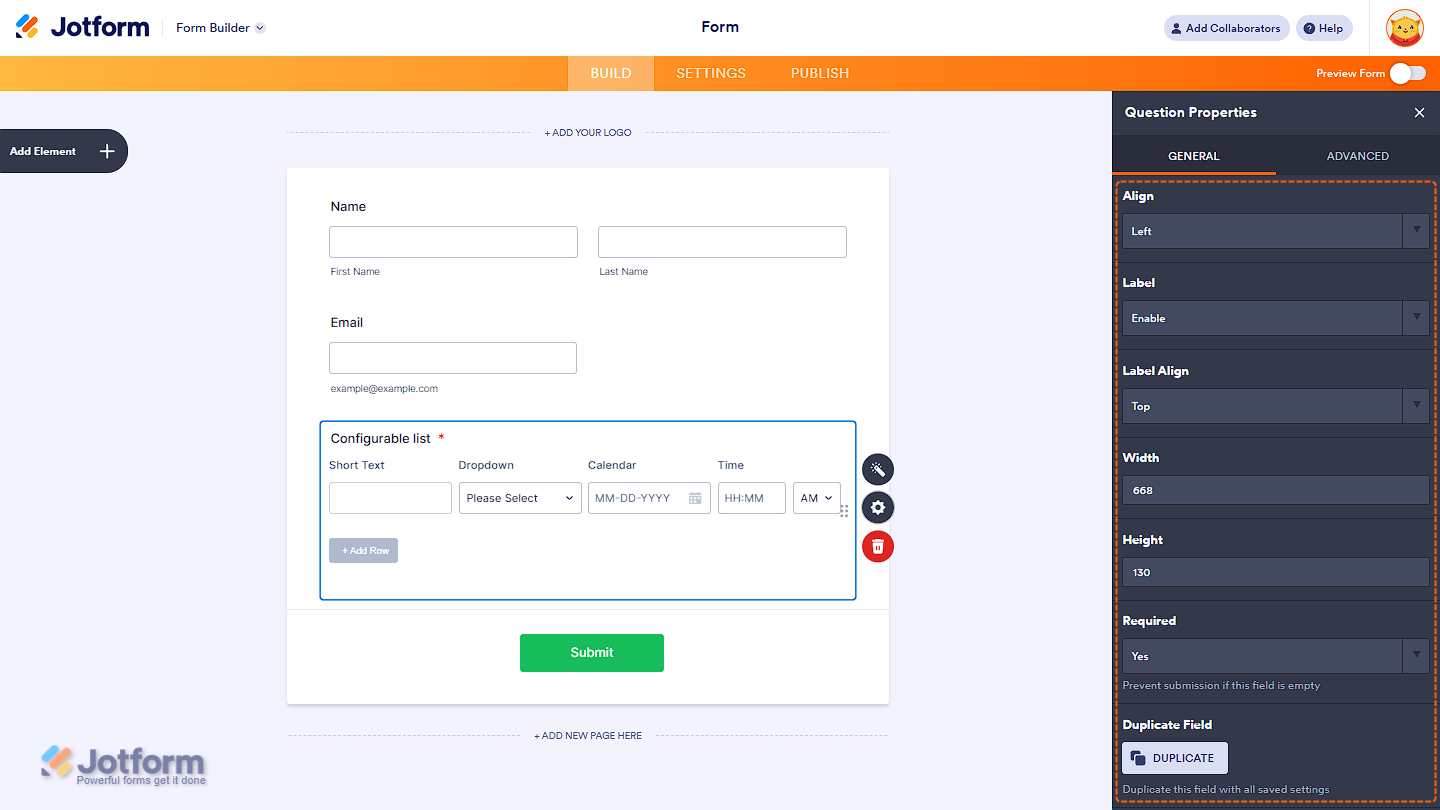This screenshot has height=810, width=1440.
Task: Click the Last Name input field
Action: click(722, 242)
